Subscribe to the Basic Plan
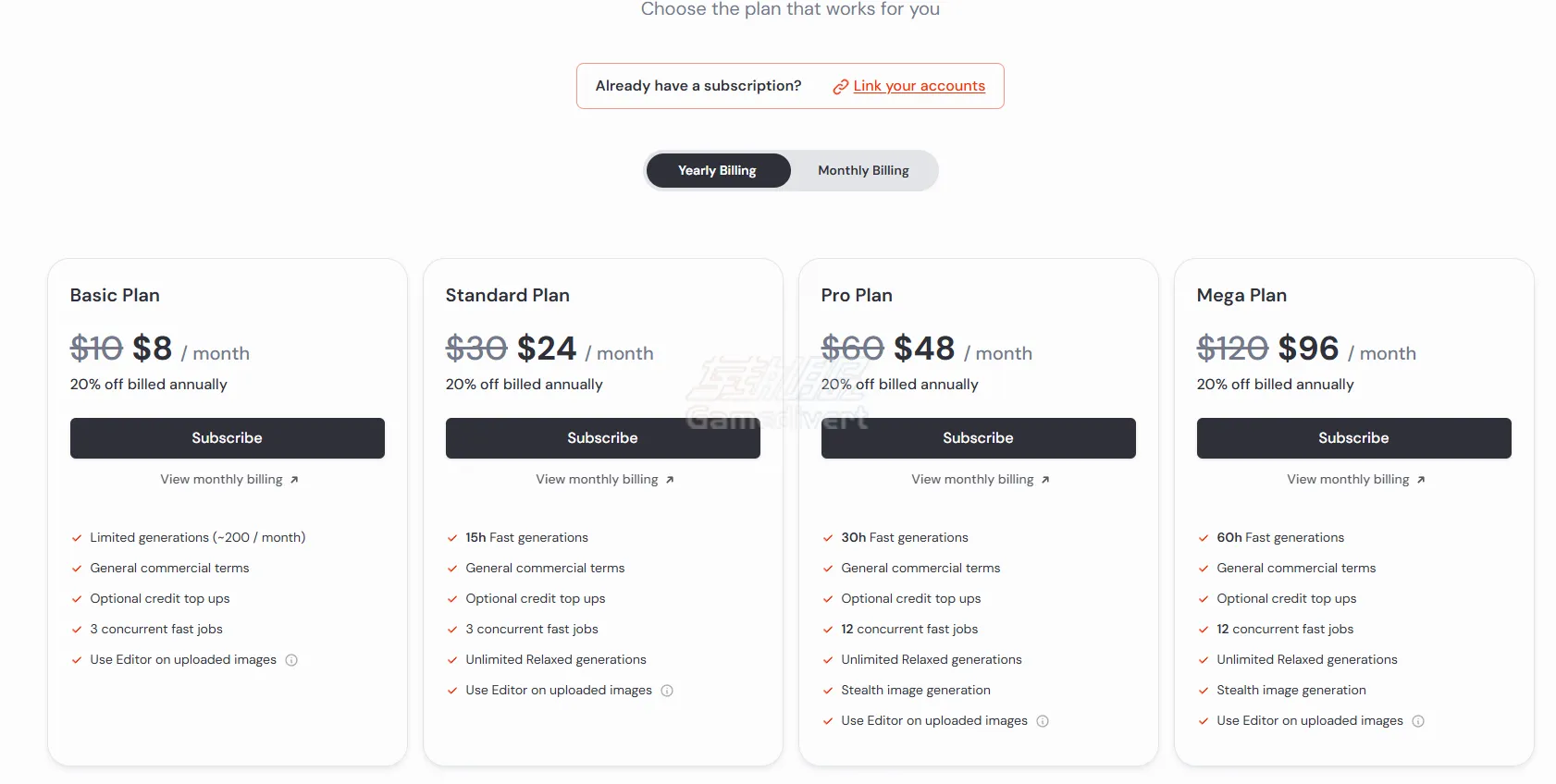 (x=227, y=438)
